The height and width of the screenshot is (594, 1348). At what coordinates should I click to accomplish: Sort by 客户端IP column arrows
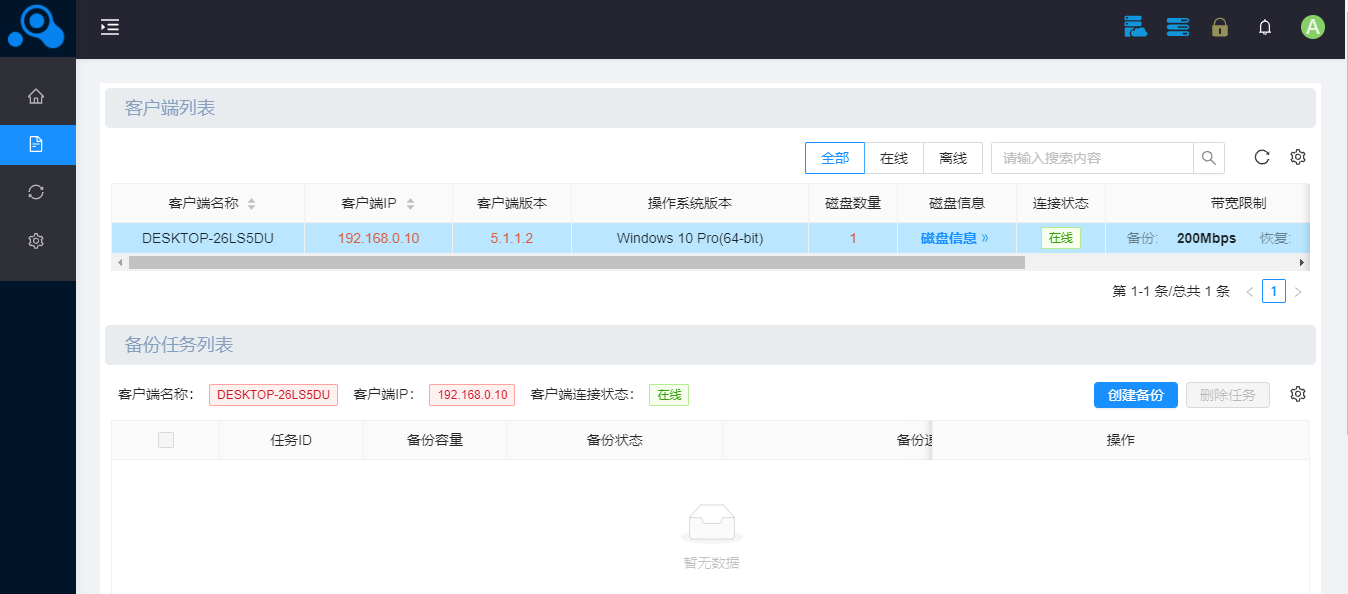[x=410, y=204]
